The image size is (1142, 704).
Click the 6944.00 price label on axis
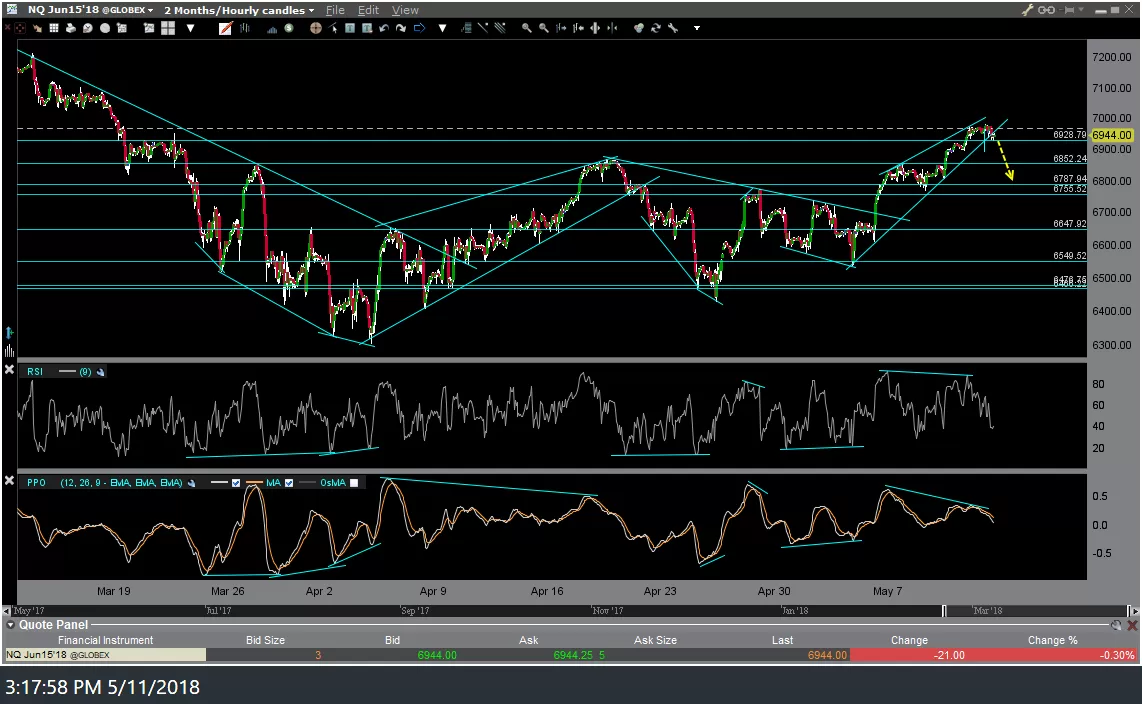pyautogui.click(x=1111, y=135)
